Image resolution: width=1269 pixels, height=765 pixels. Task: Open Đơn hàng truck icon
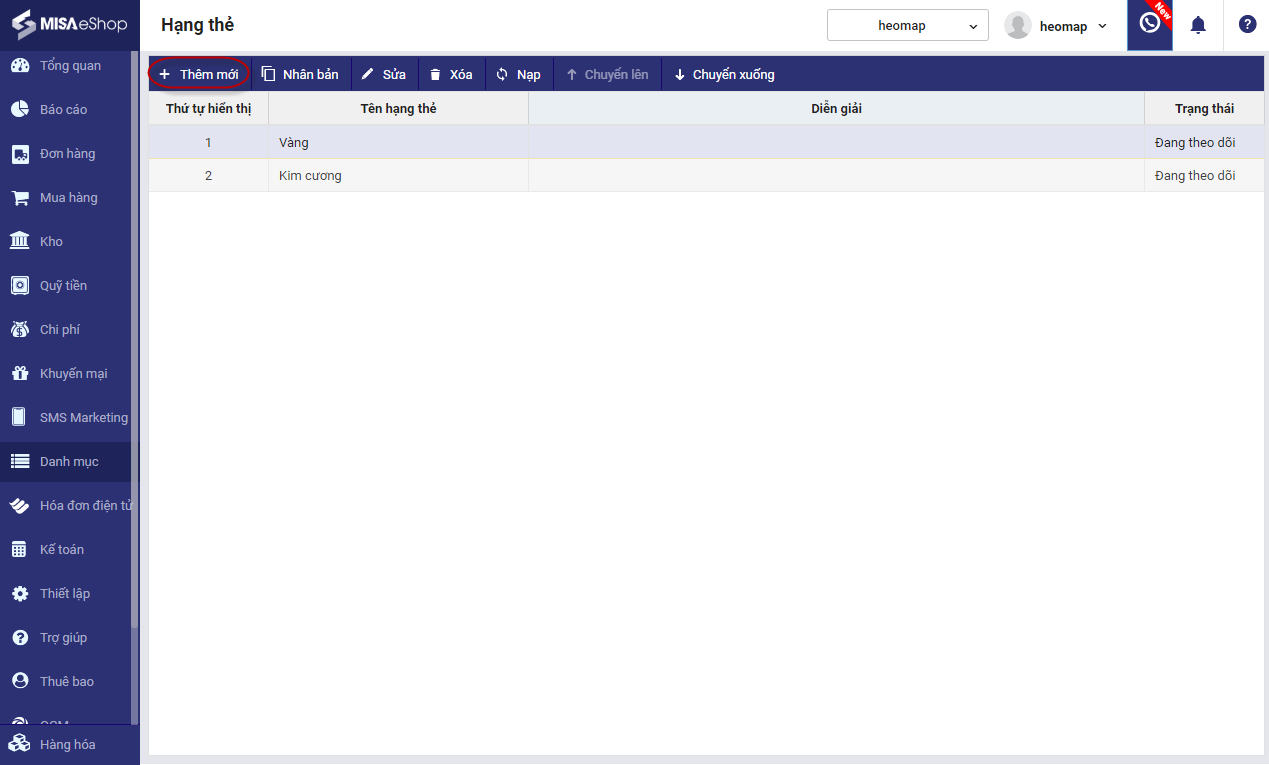tap(20, 154)
